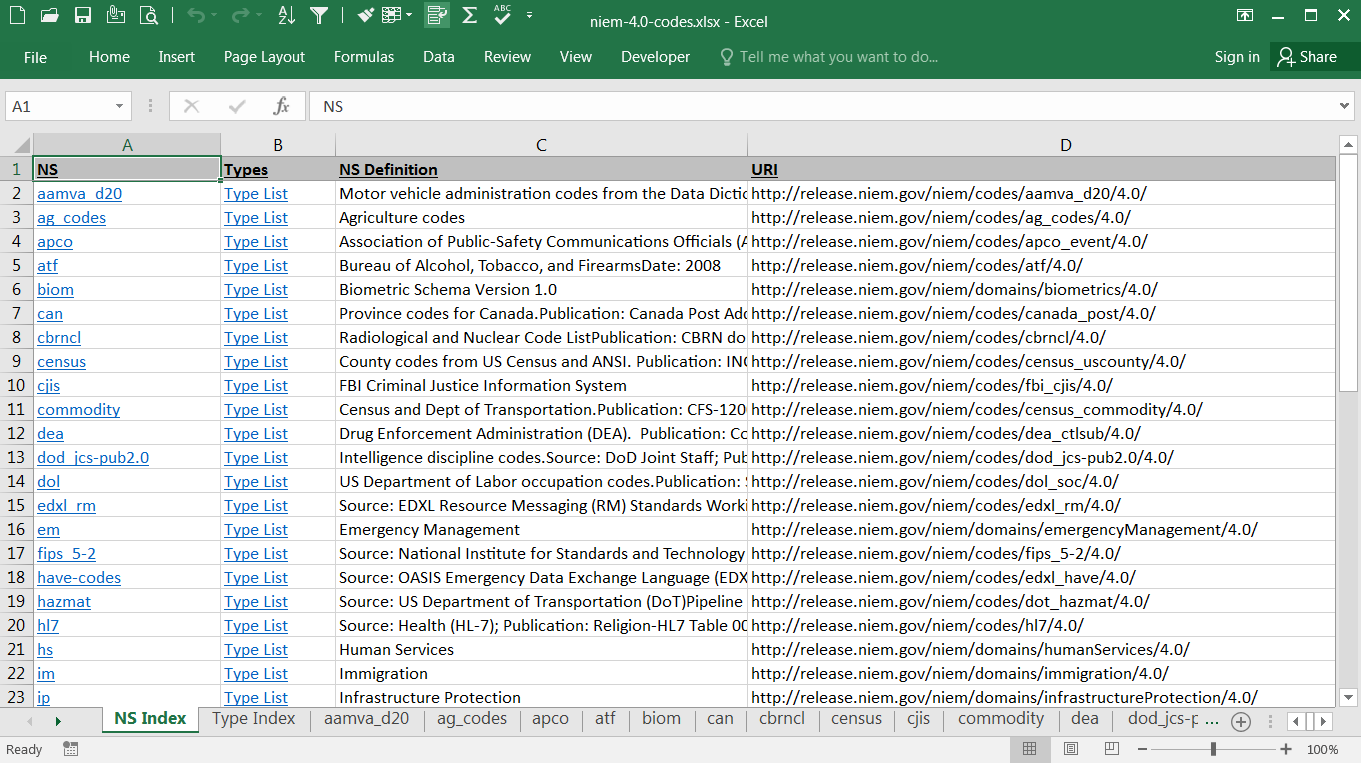Click the AutoSum sigma icon

coord(469,15)
